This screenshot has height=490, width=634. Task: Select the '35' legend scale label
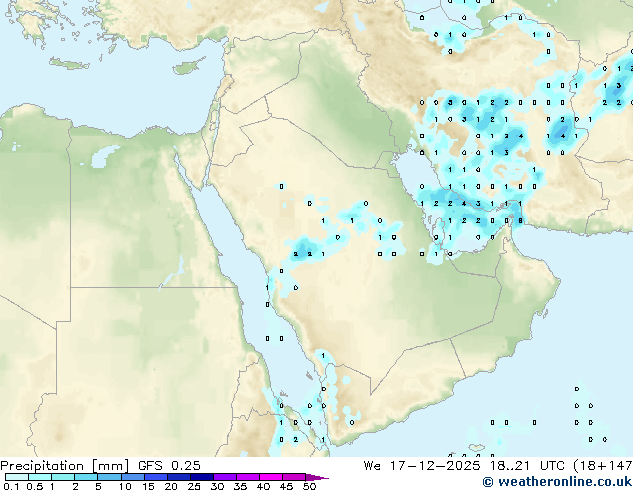point(240,486)
